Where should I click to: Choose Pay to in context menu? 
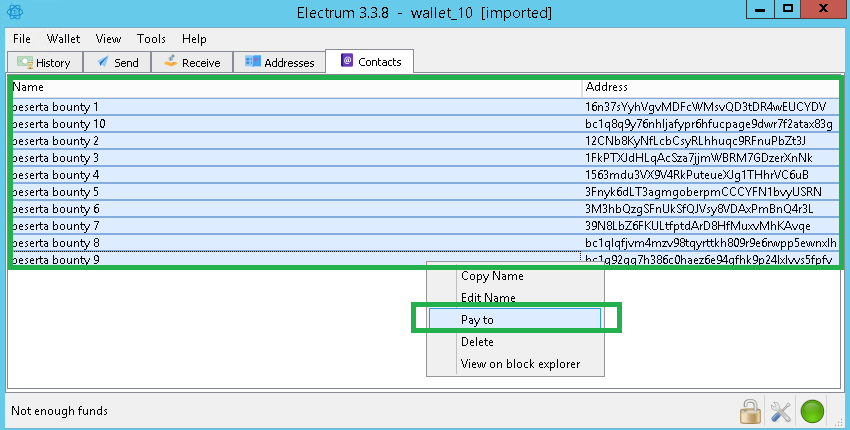coord(515,320)
